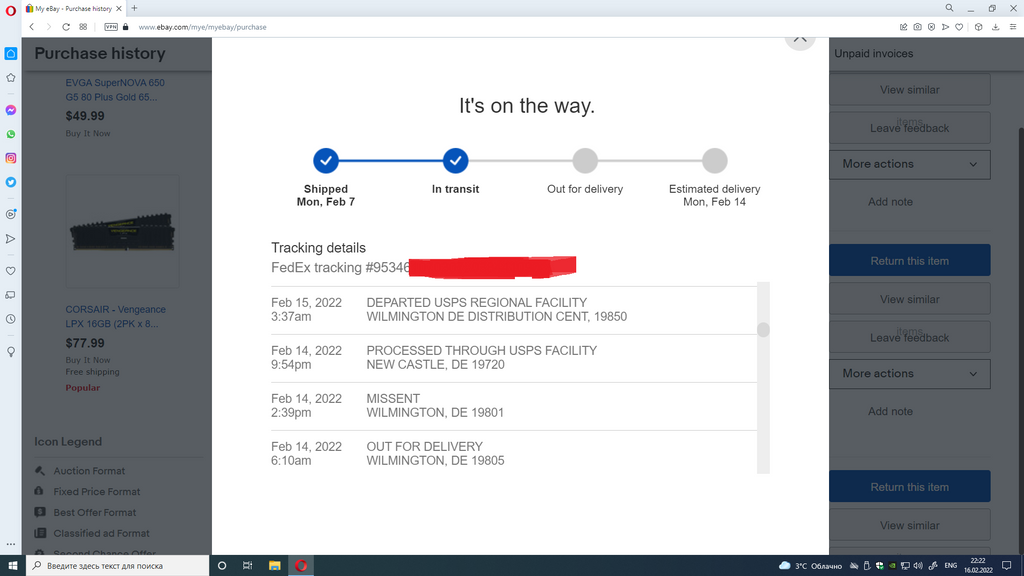Open ad blocker shield icon
1024x576 pixels.
(x=931, y=27)
